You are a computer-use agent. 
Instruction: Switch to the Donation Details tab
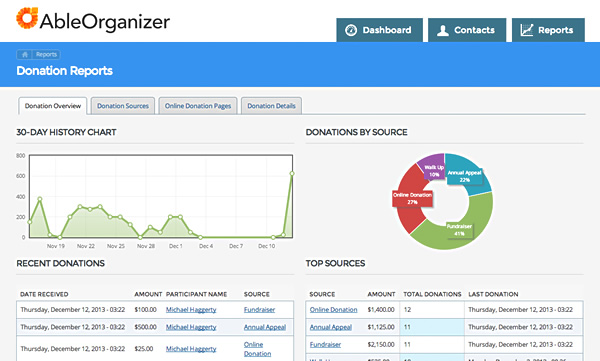point(271,106)
